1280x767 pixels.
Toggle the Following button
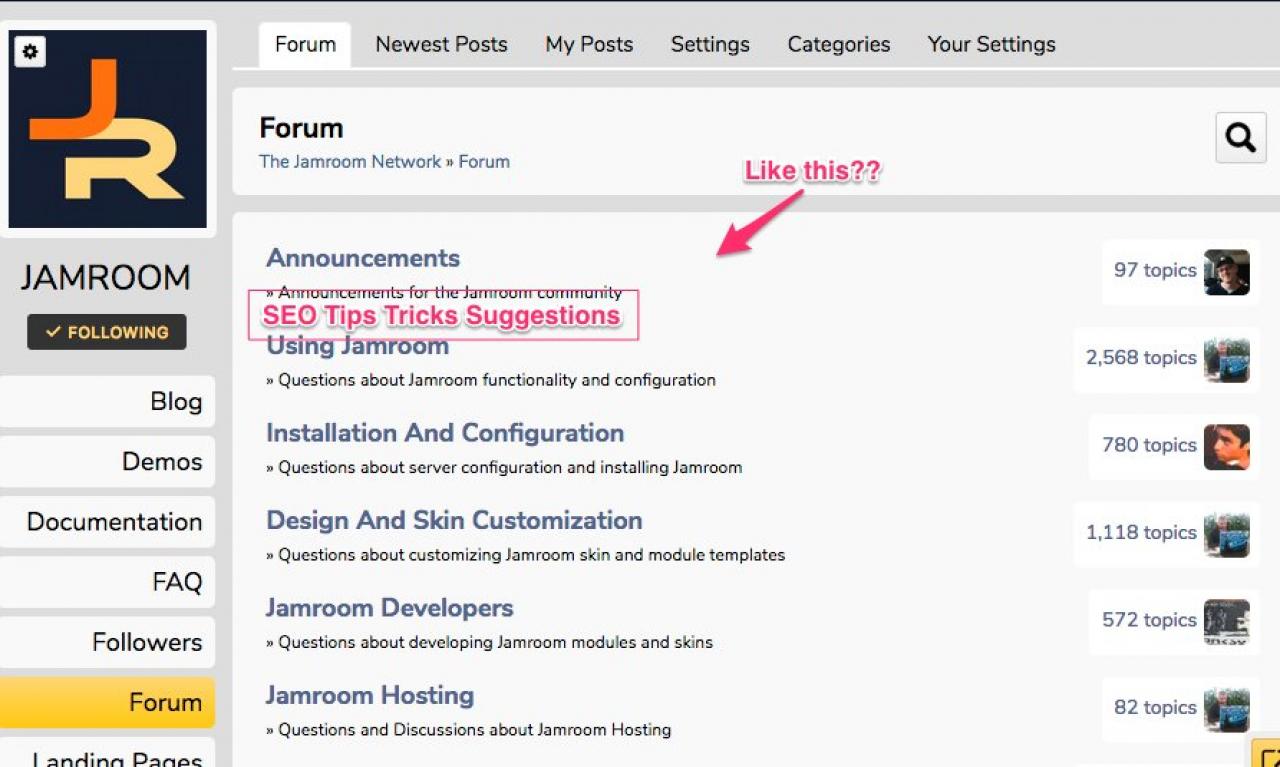(107, 332)
